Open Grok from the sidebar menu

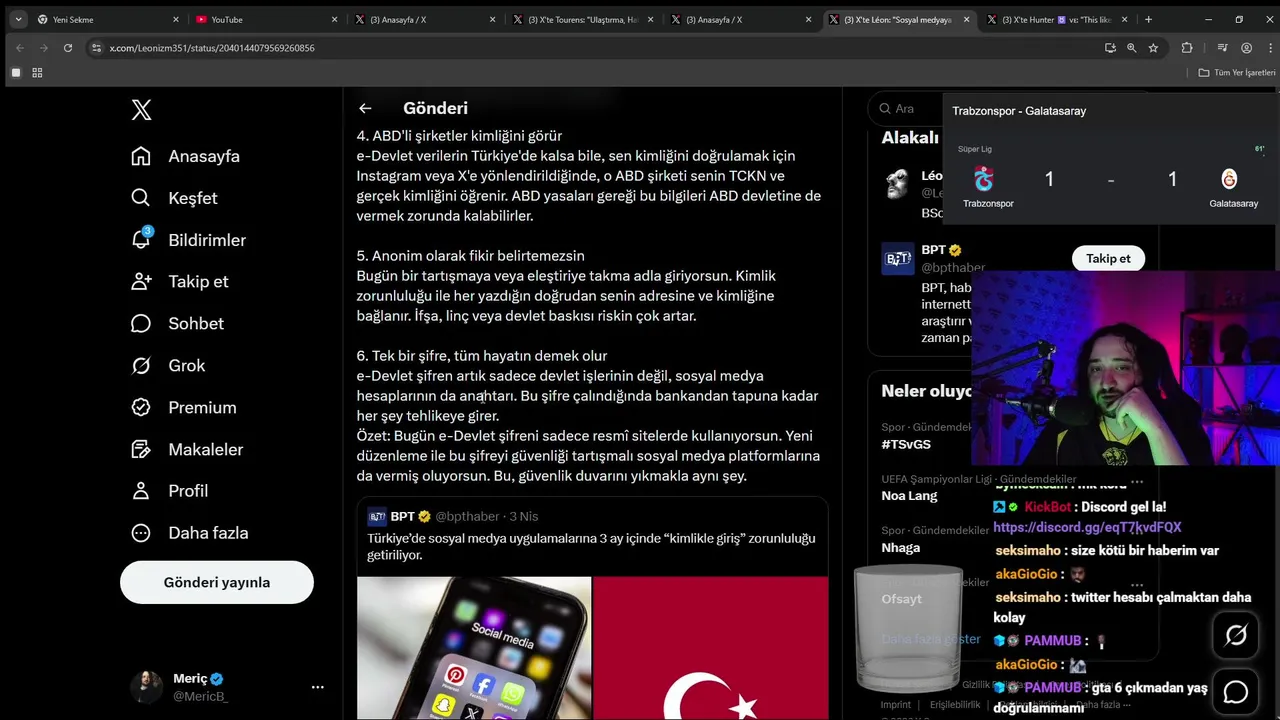[168, 365]
